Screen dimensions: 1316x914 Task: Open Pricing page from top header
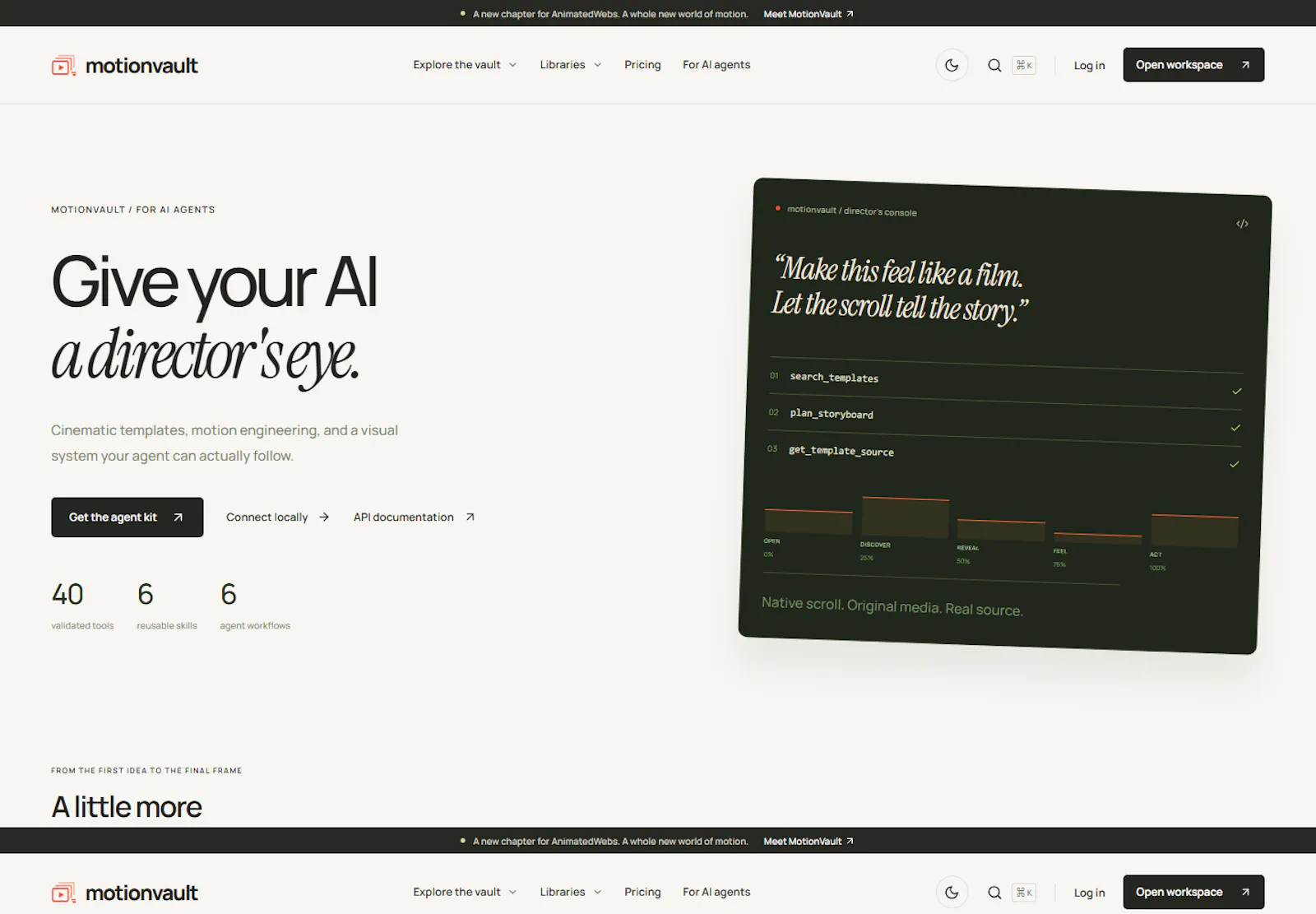642,65
